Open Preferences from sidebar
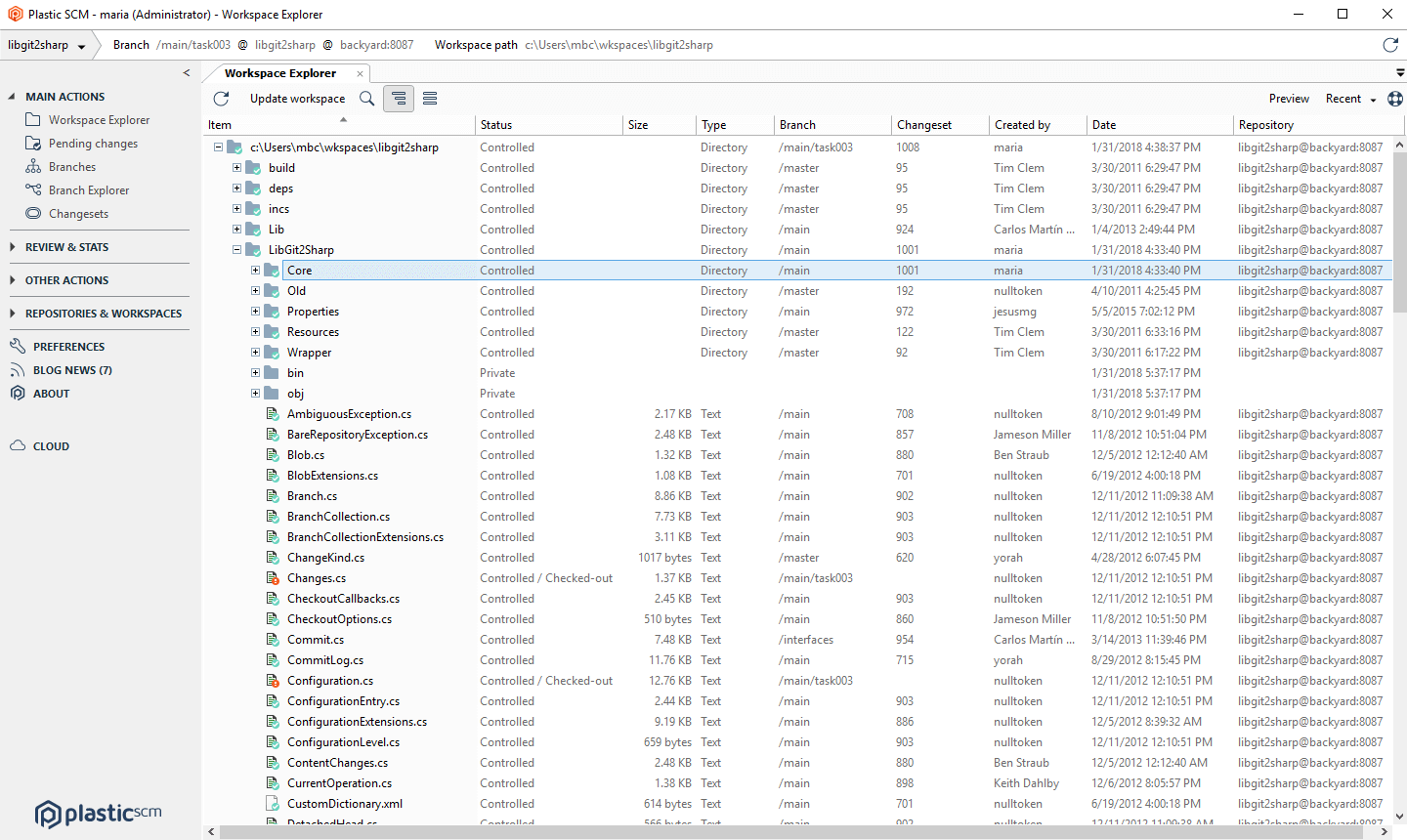The image size is (1407, 840). [68, 347]
